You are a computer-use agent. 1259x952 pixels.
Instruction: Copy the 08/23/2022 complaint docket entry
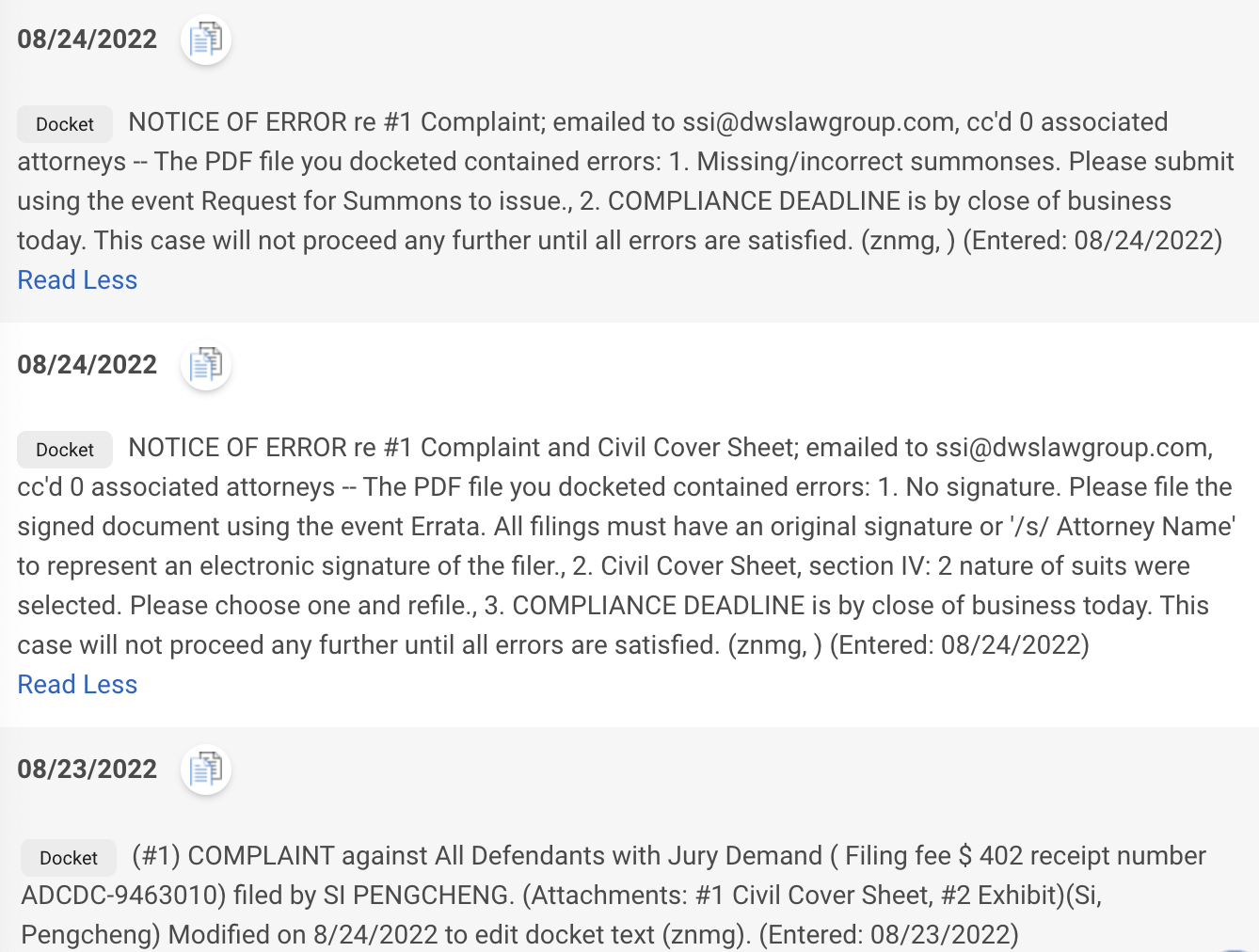[x=206, y=770]
